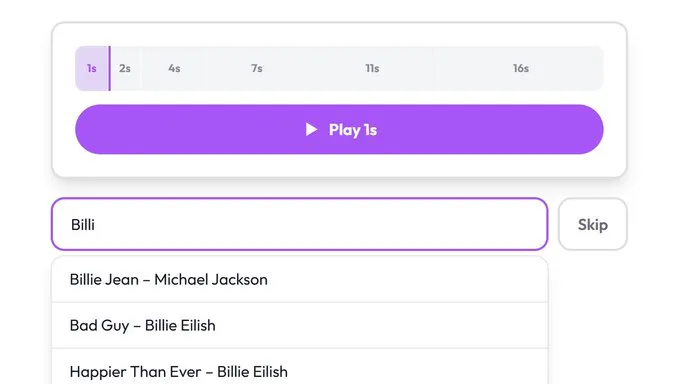Select the 4s segment on timeline
688x384 pixels.
tap(174, 68)
